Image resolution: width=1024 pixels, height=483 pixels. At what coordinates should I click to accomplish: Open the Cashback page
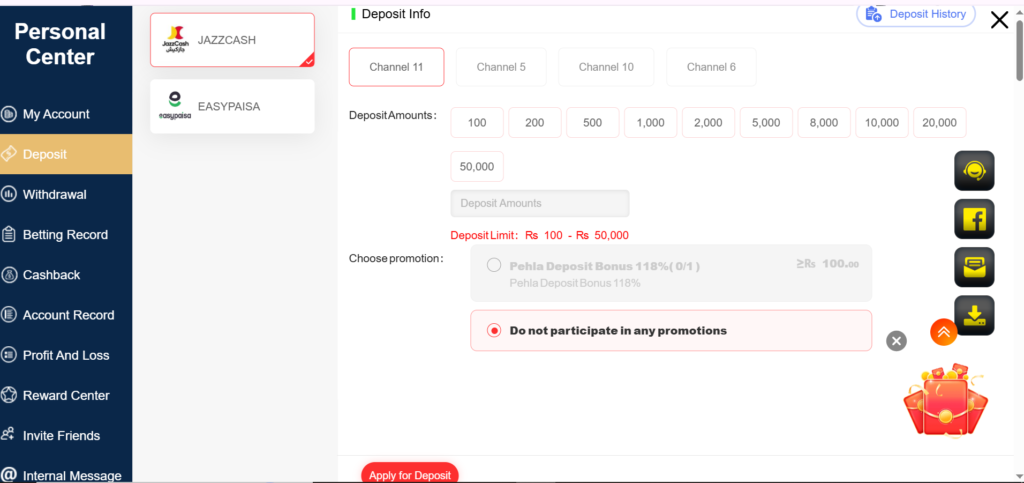click(66, 275)
